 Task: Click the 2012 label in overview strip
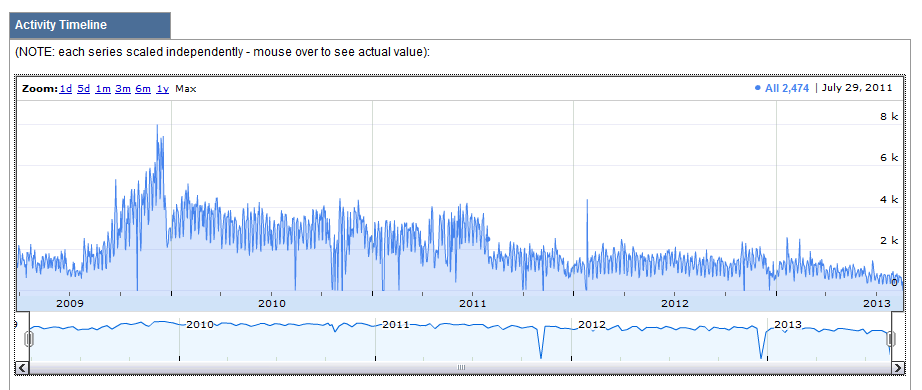coord(592,325)
